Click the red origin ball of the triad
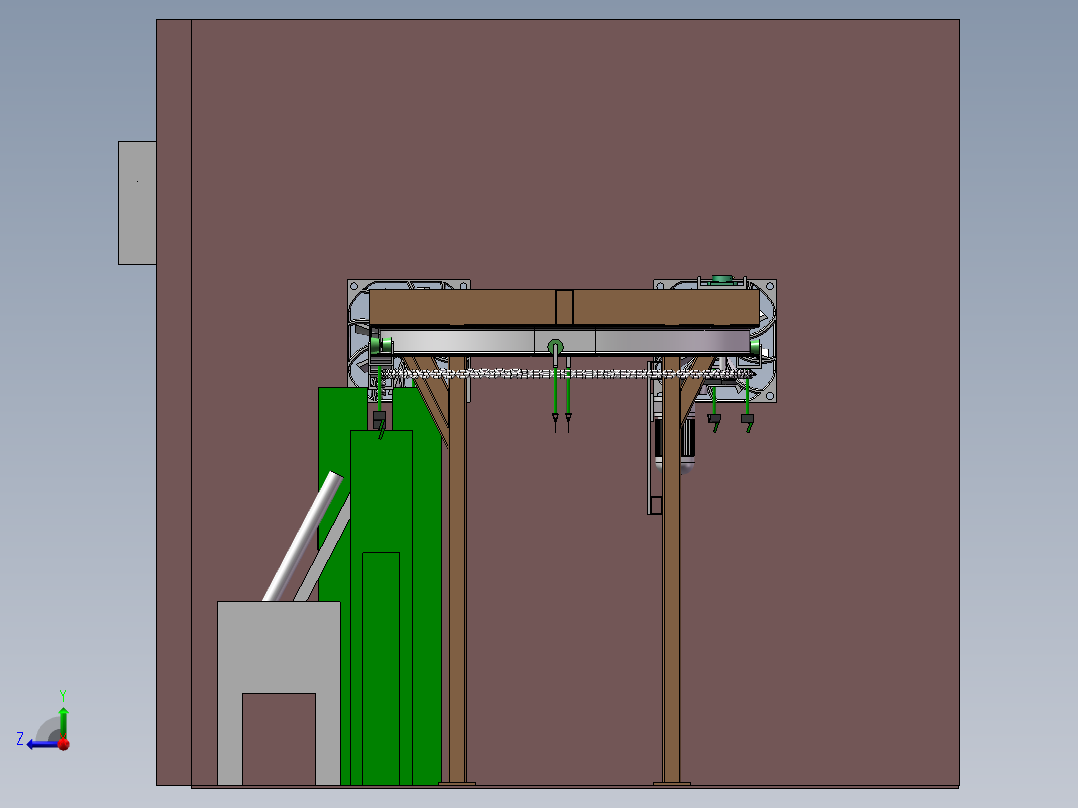The width and height of the screenshot is (1078, 808). tap(64, 744)
